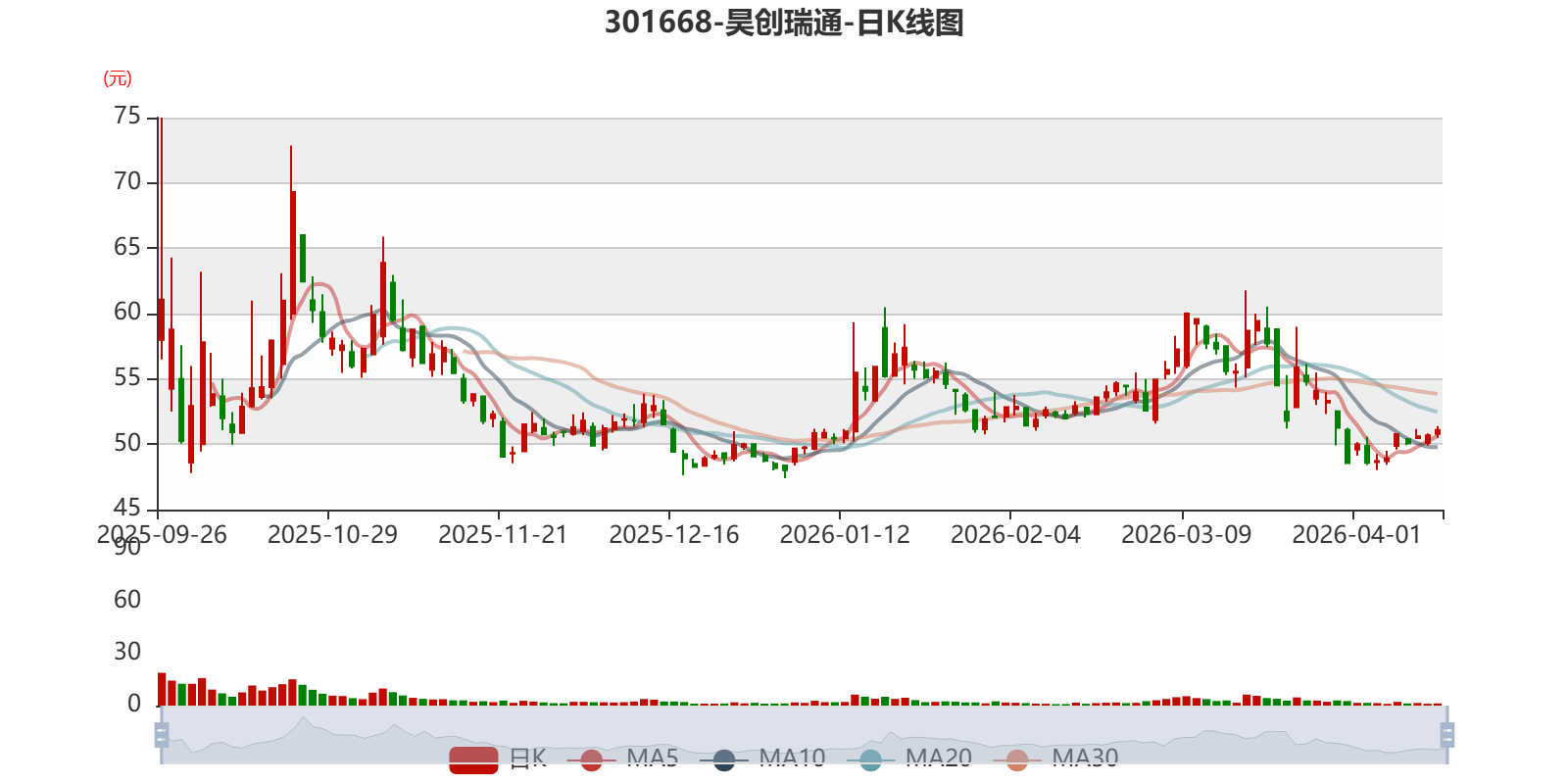Click the 2025-12-16 date label
The width and height of the screenshot is (1568, 784).
[x=674, y=535]
